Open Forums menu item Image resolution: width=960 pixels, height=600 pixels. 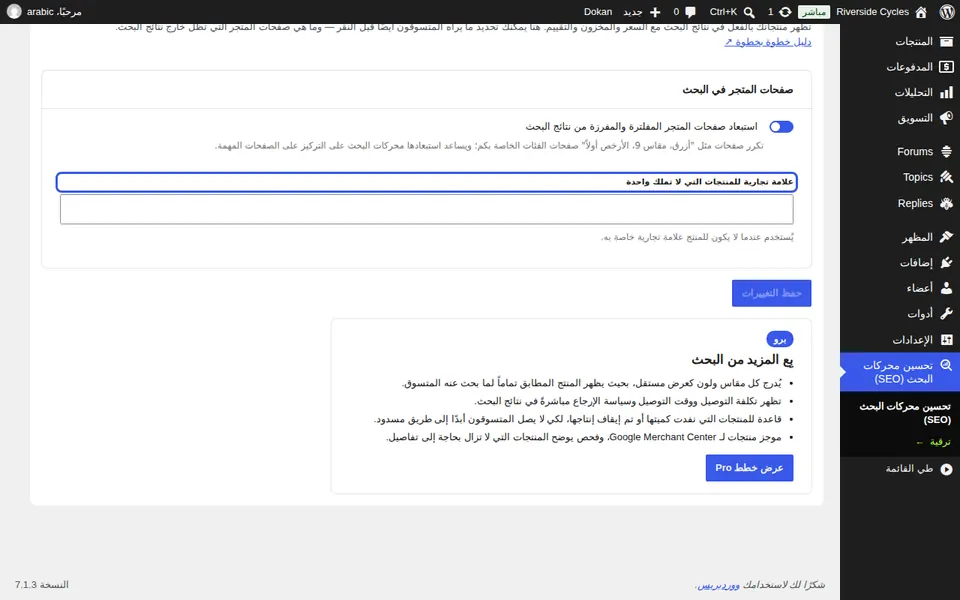900,151
